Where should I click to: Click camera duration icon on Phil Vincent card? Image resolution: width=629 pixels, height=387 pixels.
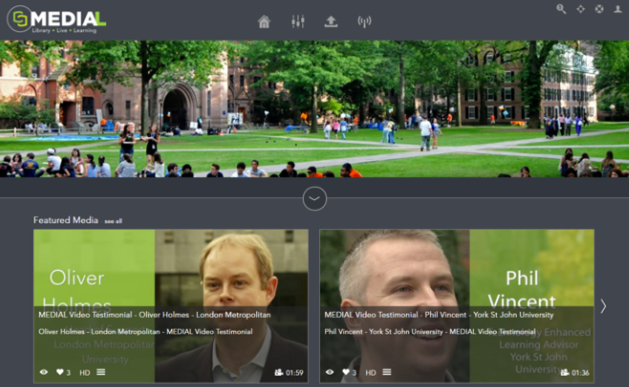(565, 373)
